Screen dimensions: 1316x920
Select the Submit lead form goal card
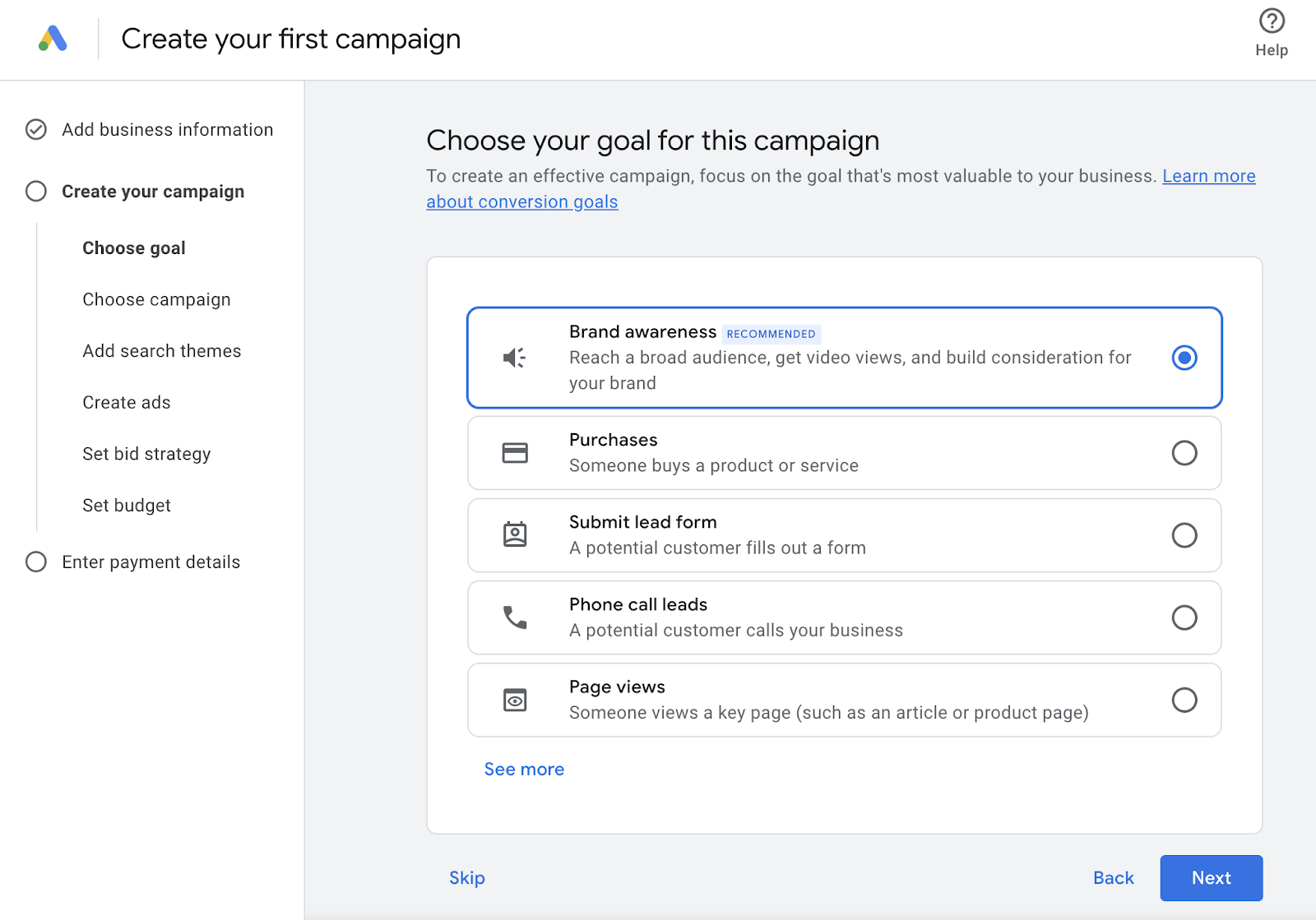click(x=844, y=534)
